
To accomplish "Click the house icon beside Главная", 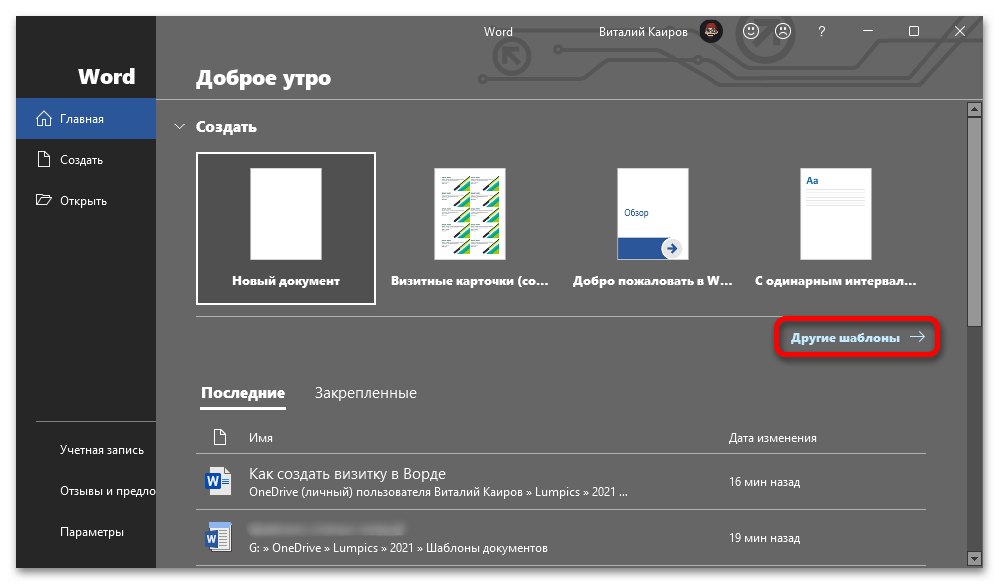I will click(x=44, y=118).
